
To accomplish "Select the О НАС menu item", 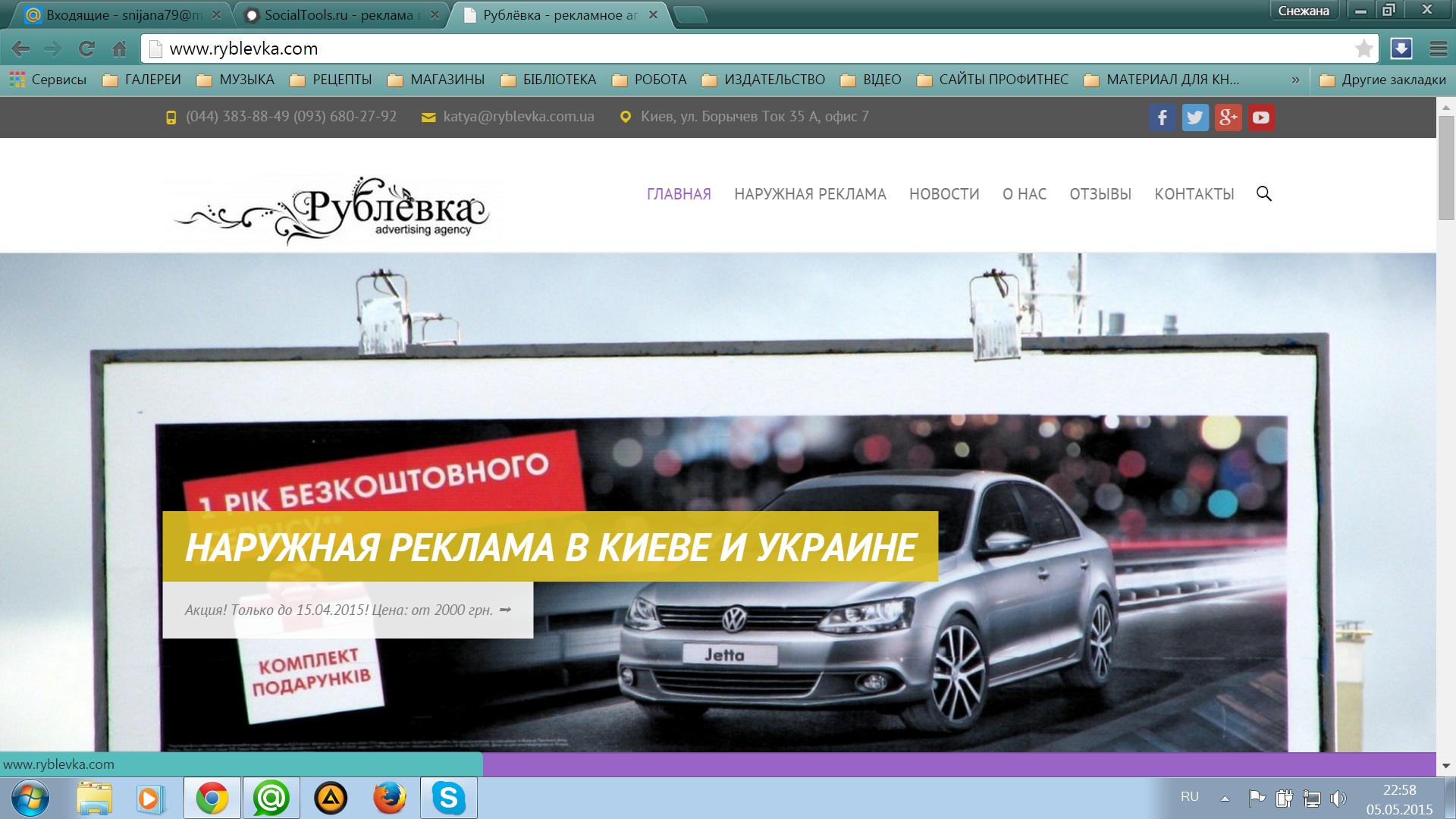I will (1025, 194).
